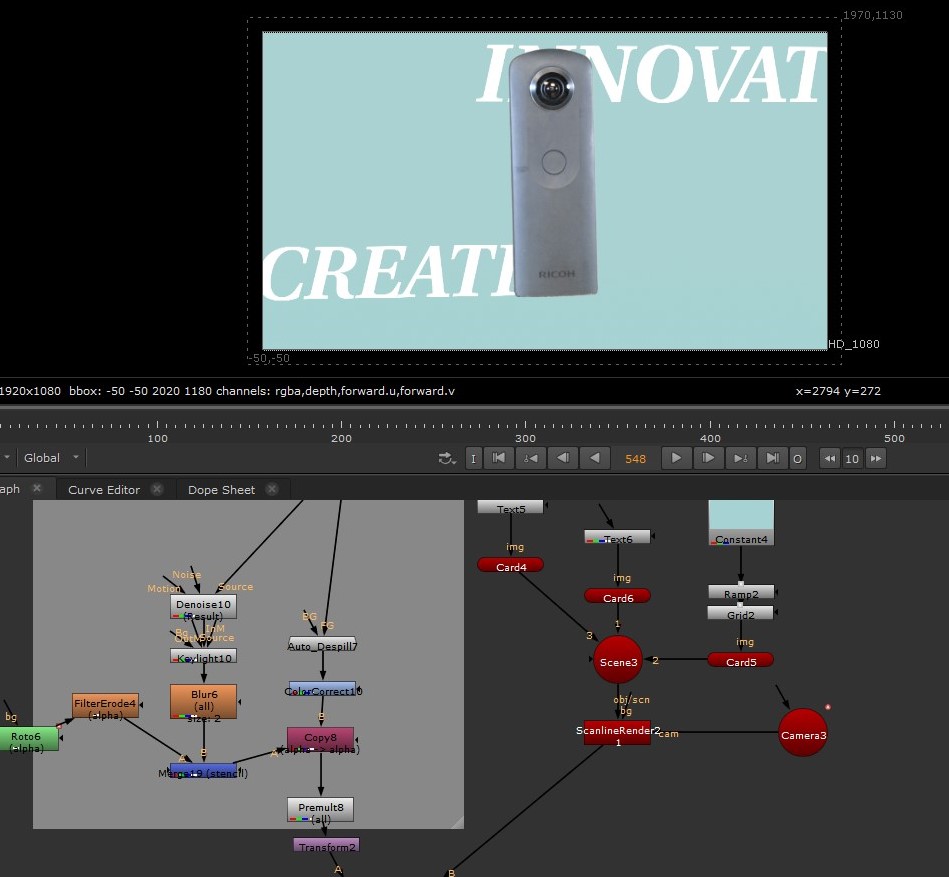Select the Constant4 node thumbnail
Screen dimensions: 949x877
point(741,522)
